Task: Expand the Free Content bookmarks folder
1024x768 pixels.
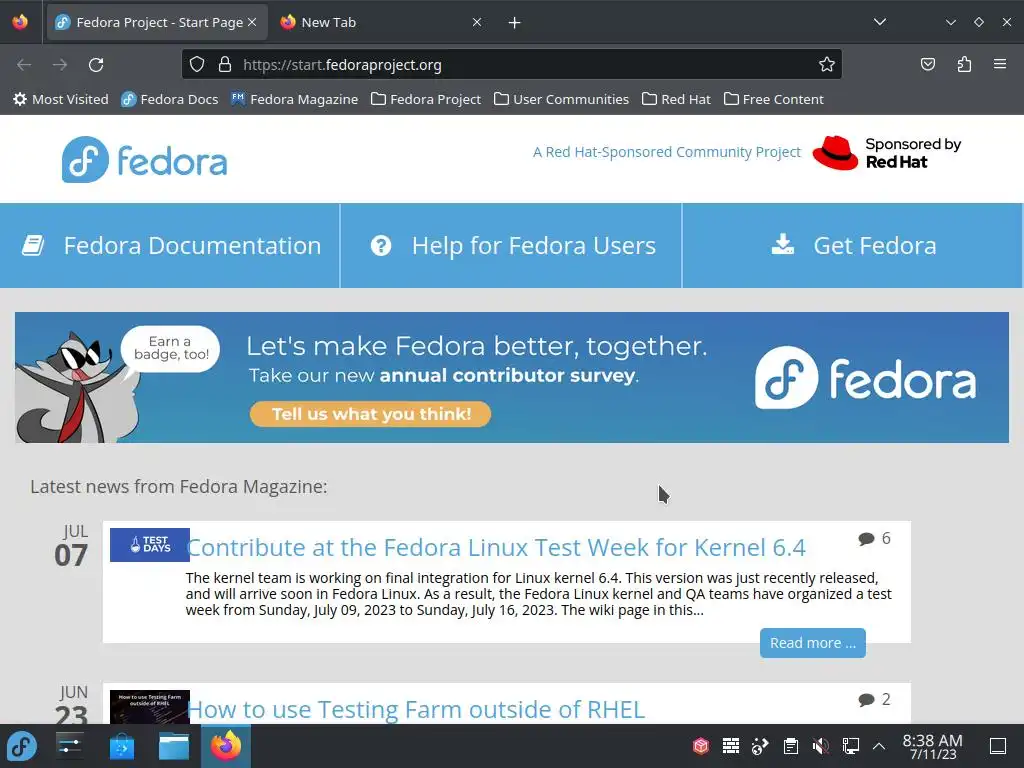Action: pyautogui.click(x=773, y=99)
